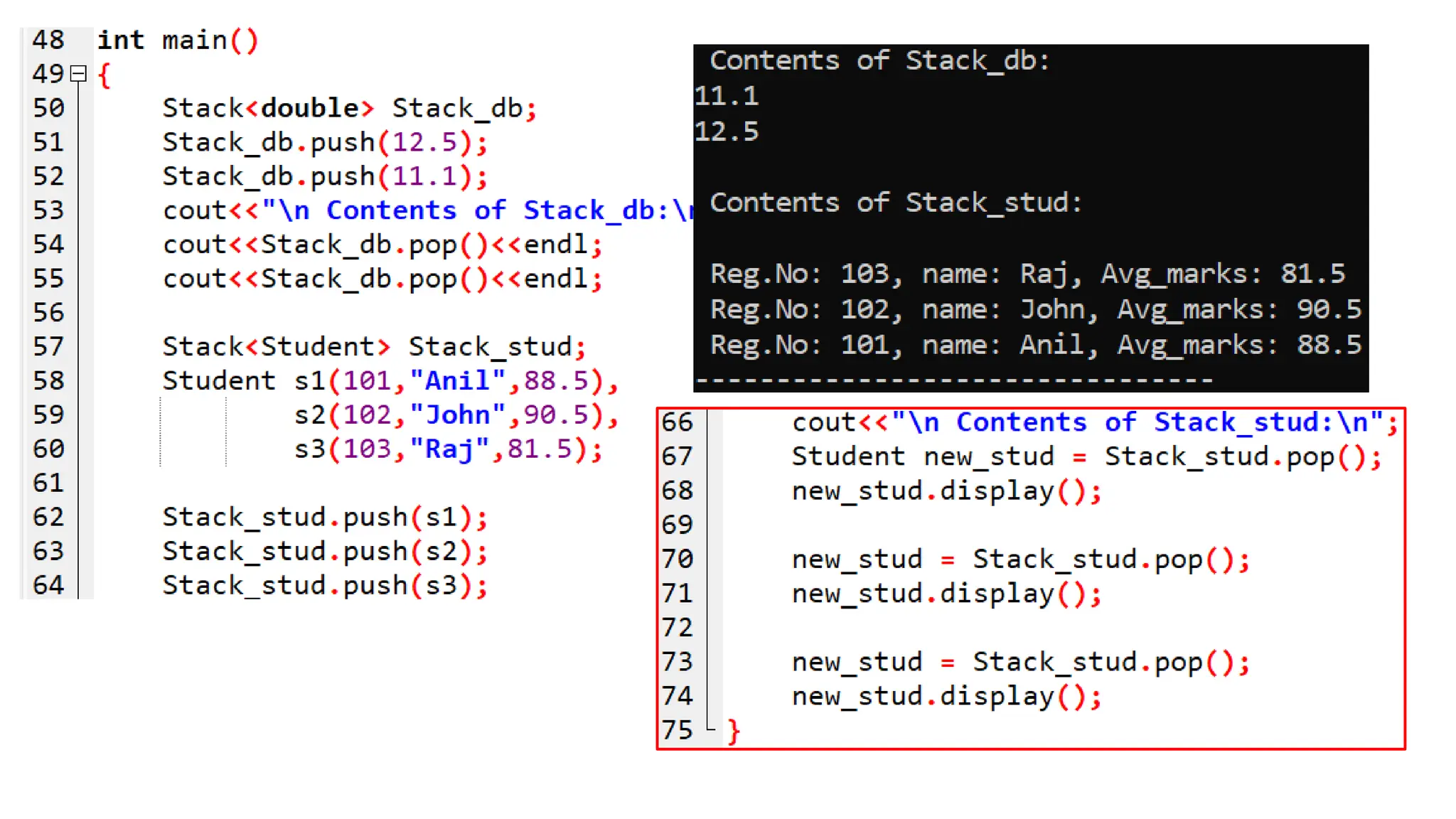
Task: Click console row for Reg.No 102 John
Action: coord(1036,309)
